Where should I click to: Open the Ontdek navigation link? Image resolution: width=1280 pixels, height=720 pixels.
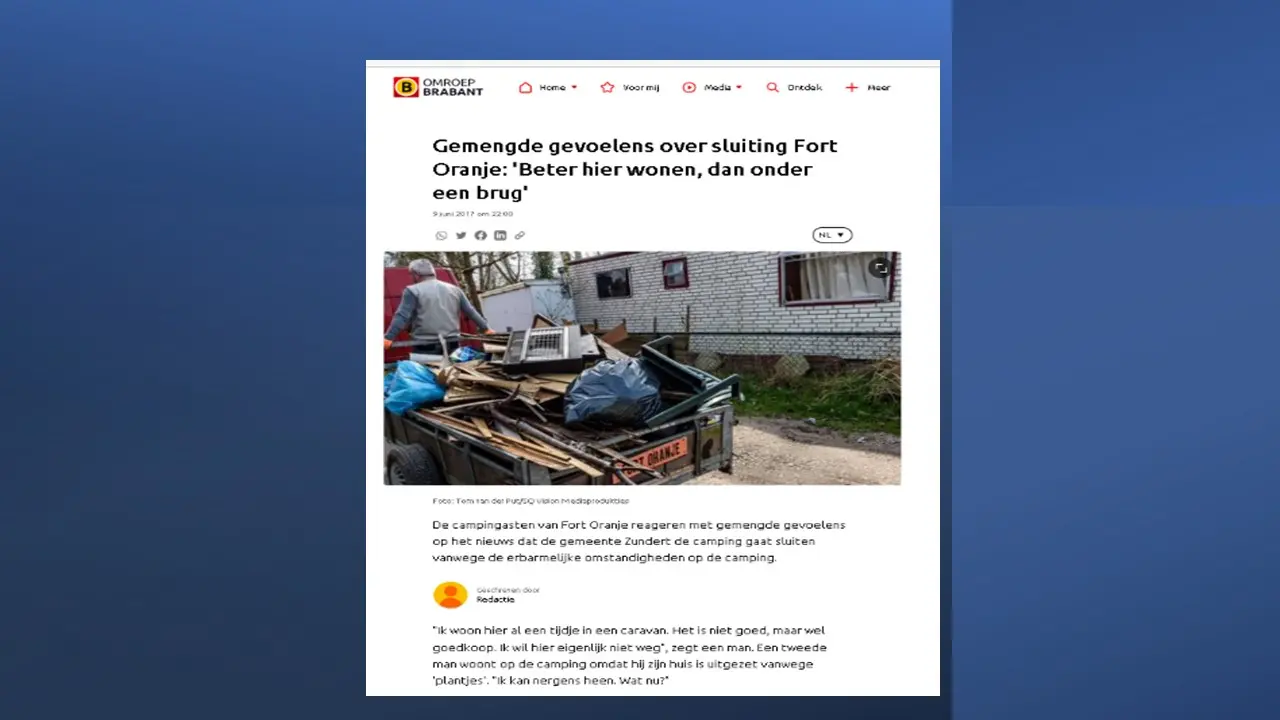click(794, 87)
